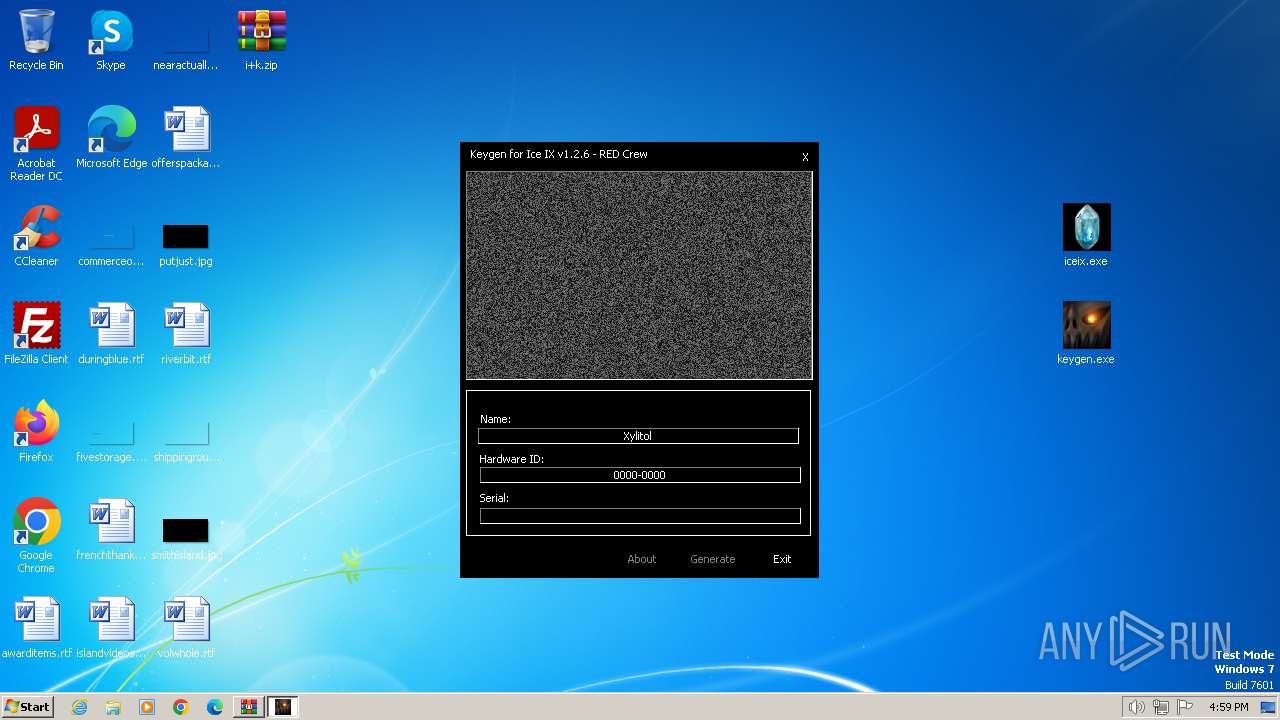Open the Recycle Bin icon

(36, 40)
